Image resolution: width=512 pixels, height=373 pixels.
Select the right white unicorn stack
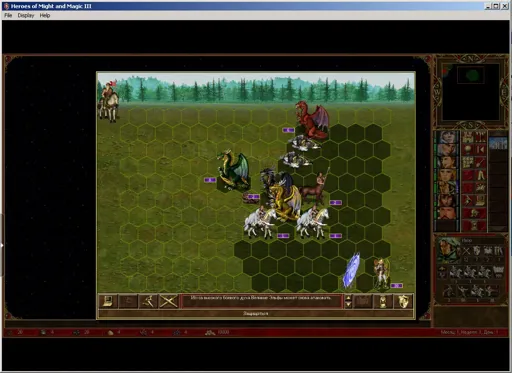(312, 222)
